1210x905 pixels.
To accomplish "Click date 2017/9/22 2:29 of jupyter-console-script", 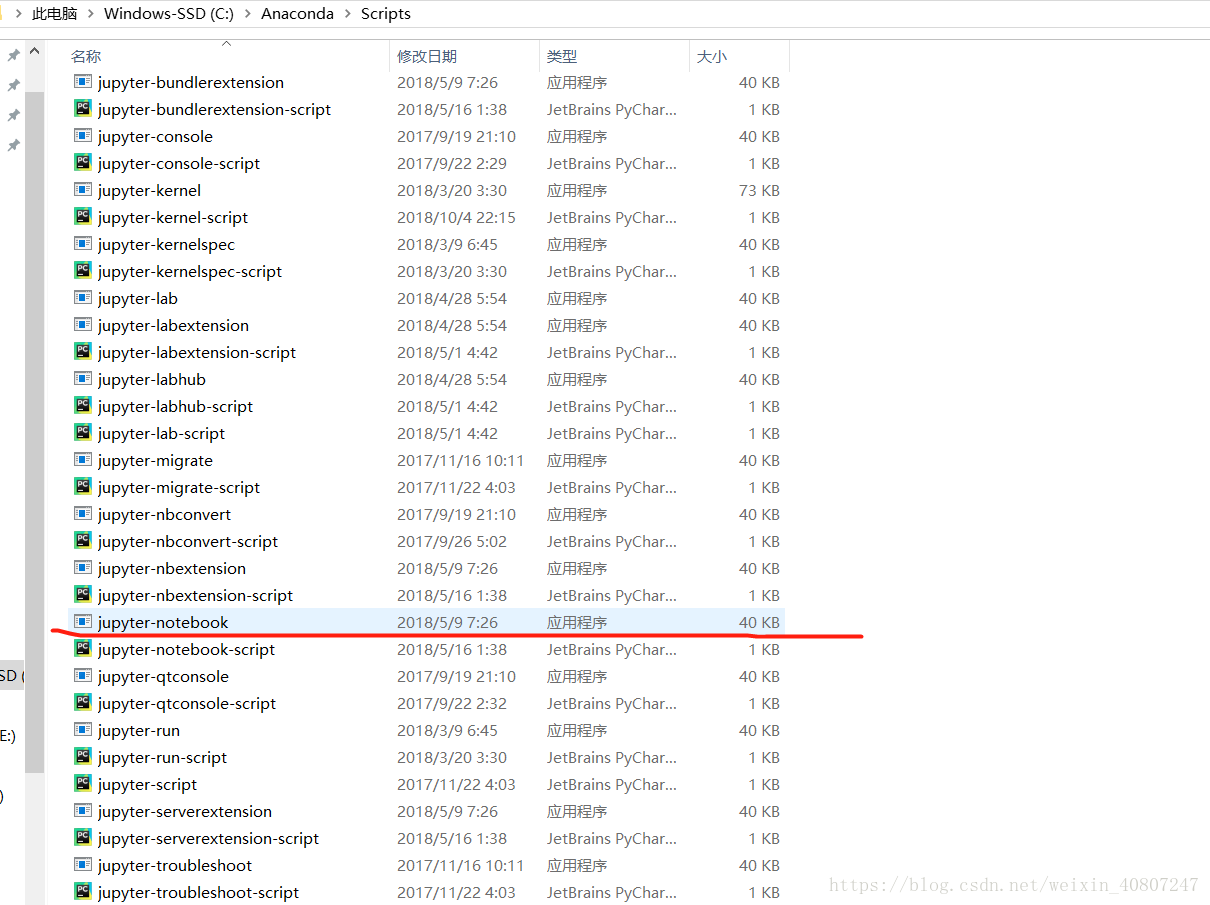I will pos(452,163).
